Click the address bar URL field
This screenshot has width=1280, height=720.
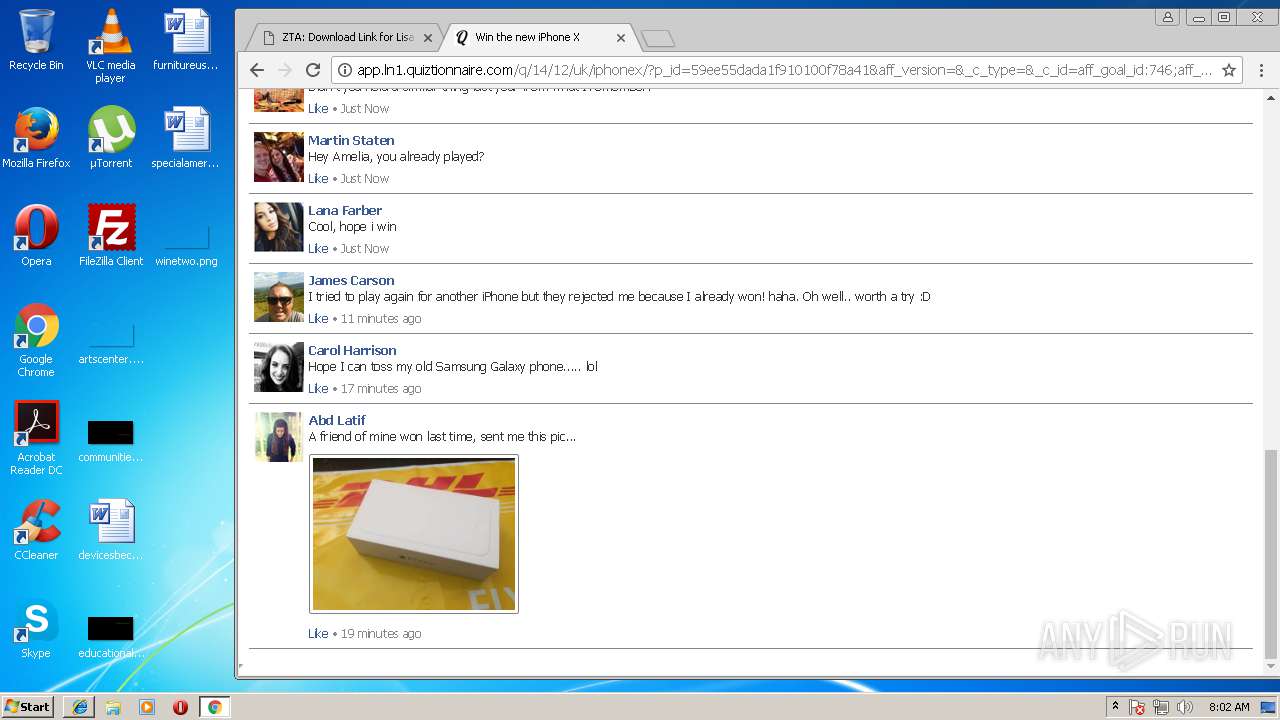click(785, 70)
